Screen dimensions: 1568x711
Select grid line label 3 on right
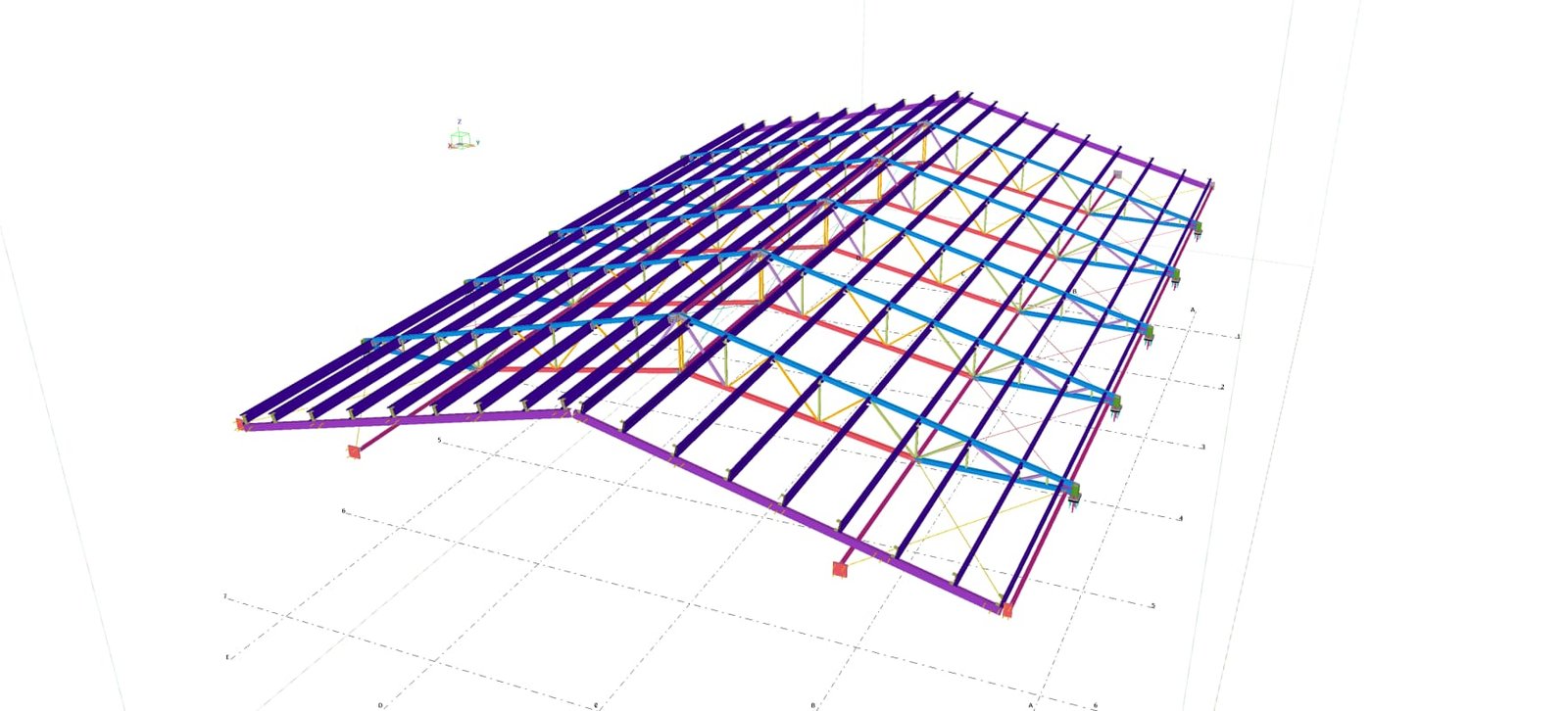[x=1202, y=448]
